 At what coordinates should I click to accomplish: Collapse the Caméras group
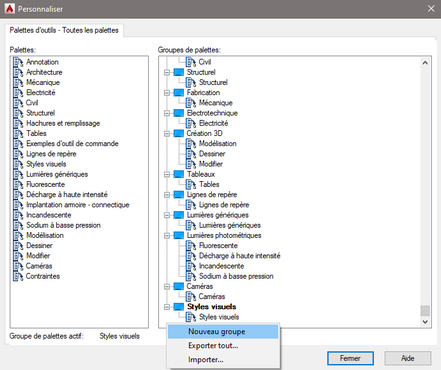click(x=167, y=287)
